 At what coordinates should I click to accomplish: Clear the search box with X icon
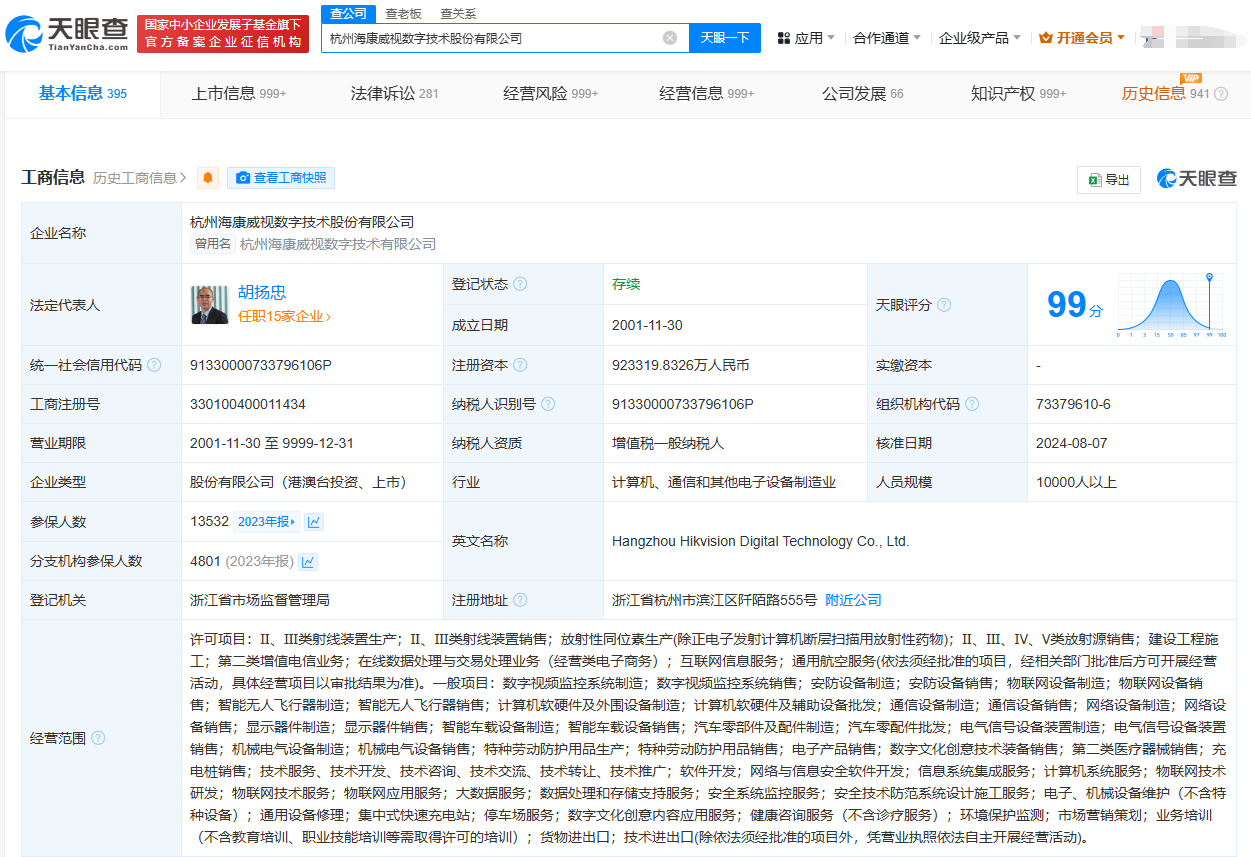(x=670, y=38)
